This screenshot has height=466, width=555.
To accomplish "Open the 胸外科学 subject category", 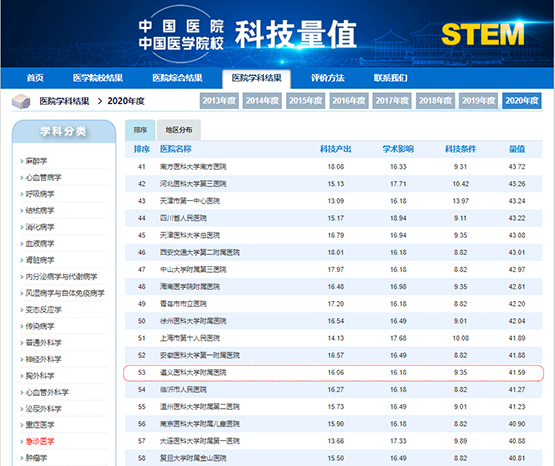I will point(40,375).
